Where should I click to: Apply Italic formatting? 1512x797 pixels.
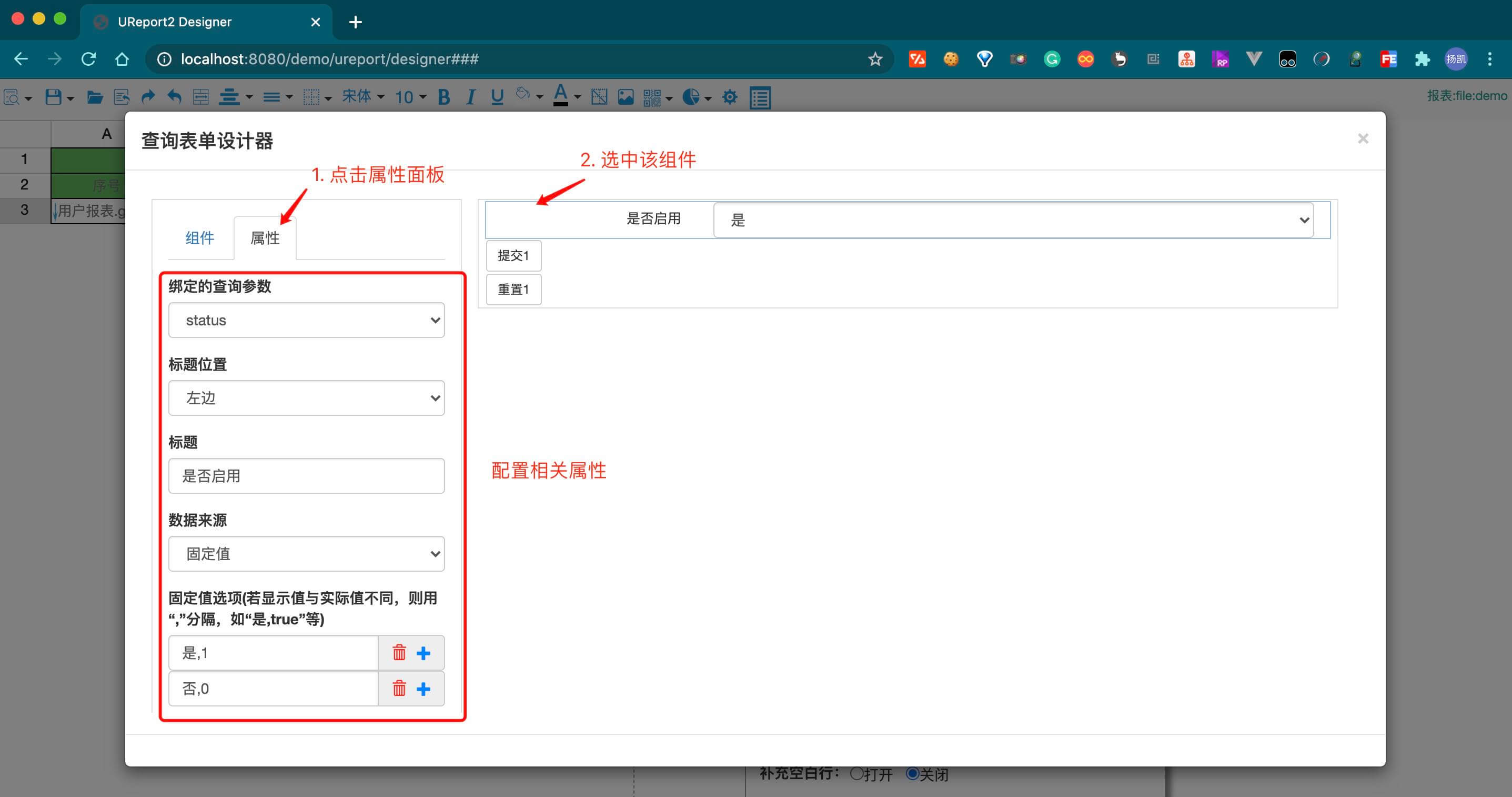[470, 97]
